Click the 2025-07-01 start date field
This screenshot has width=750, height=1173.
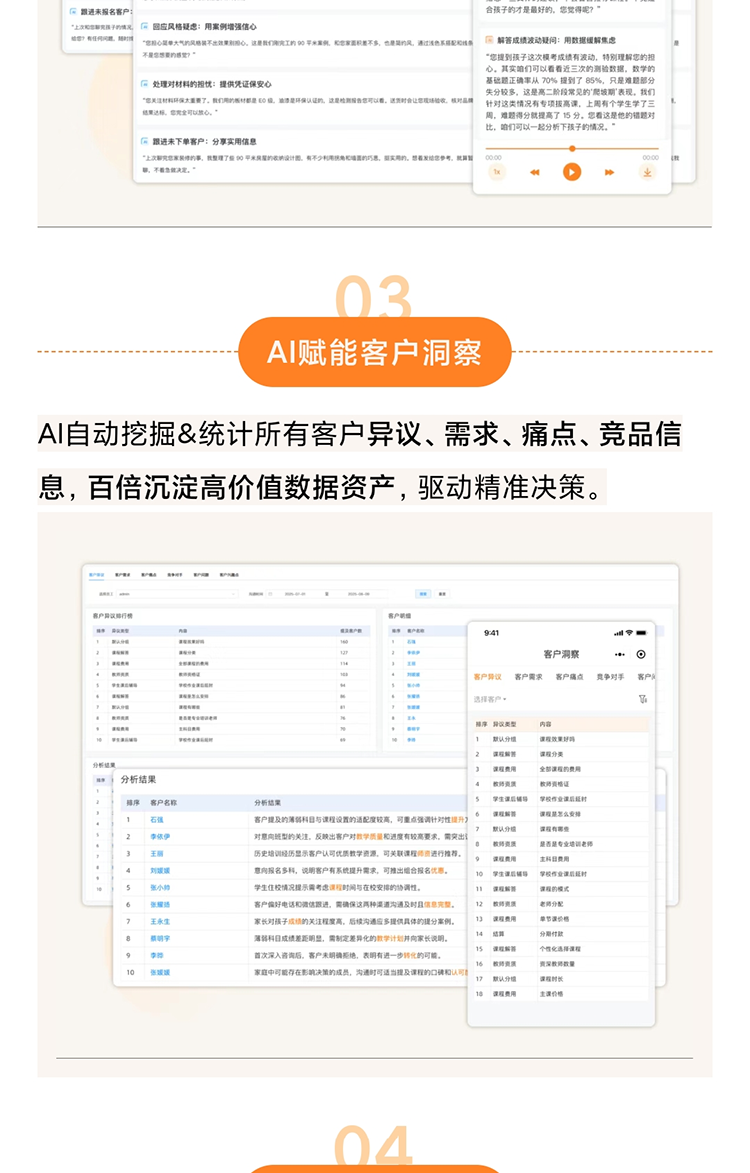[295, 594]
